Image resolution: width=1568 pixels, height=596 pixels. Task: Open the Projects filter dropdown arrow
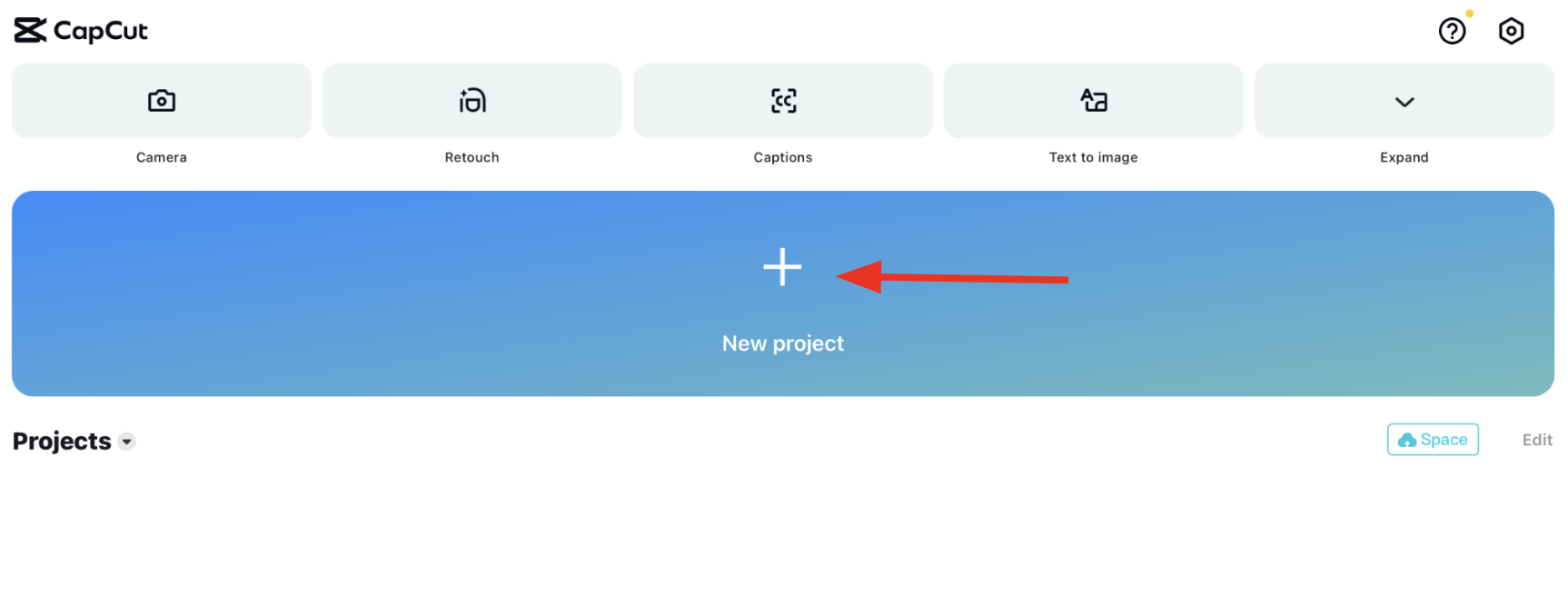(x=126, y=442)
